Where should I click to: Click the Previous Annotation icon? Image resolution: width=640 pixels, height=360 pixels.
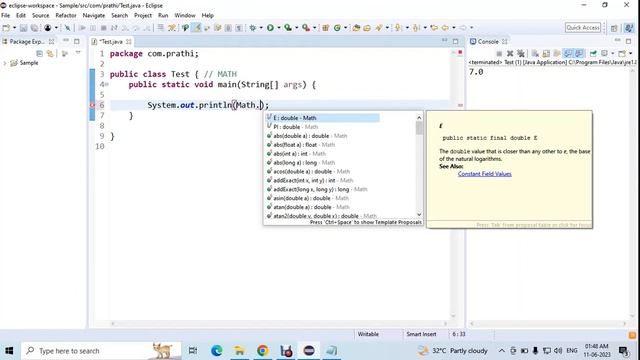(x=416, y=28)
